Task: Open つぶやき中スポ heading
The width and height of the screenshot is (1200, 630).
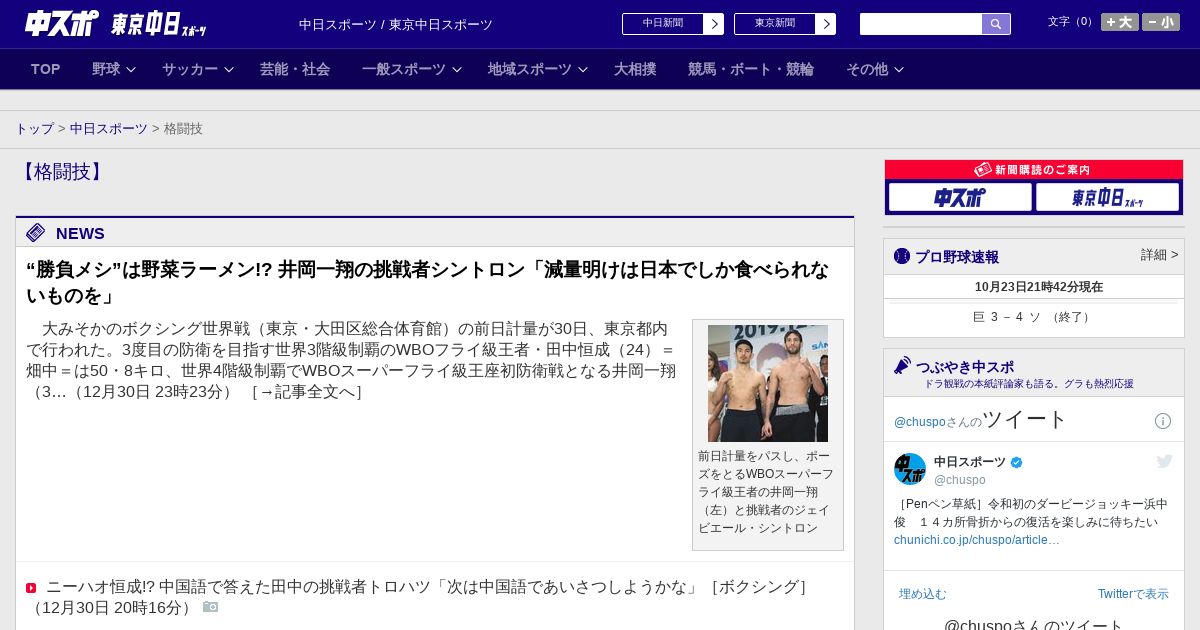Action: tap(964, 367)
